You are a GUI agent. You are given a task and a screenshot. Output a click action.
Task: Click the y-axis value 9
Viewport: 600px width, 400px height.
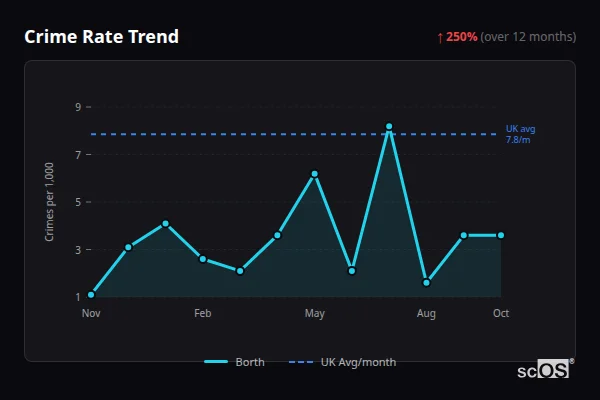click(78, 107)
